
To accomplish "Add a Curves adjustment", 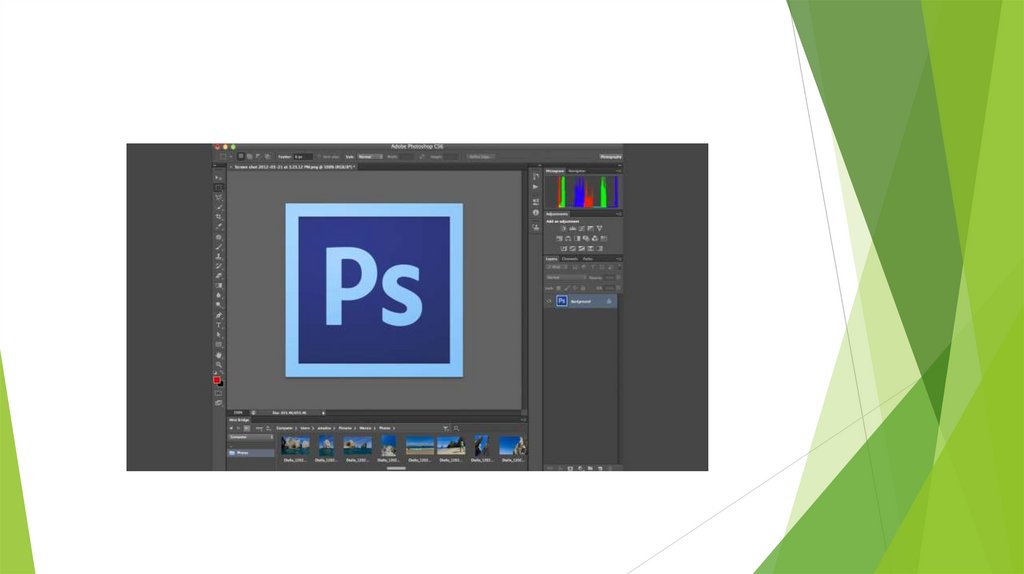I will pyautogui.click(x=582, y=229).
